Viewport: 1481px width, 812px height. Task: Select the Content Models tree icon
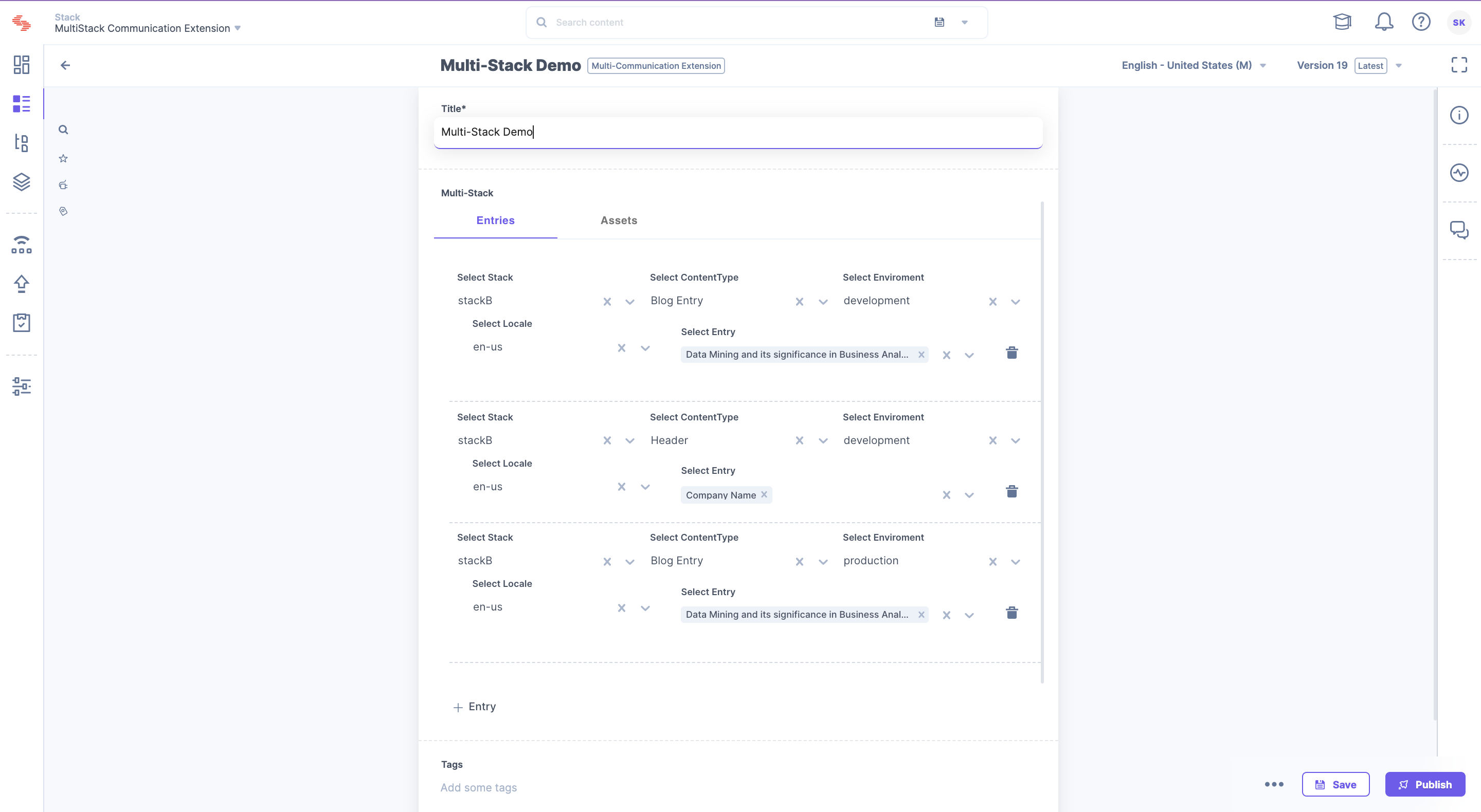(x=21, y=143)
